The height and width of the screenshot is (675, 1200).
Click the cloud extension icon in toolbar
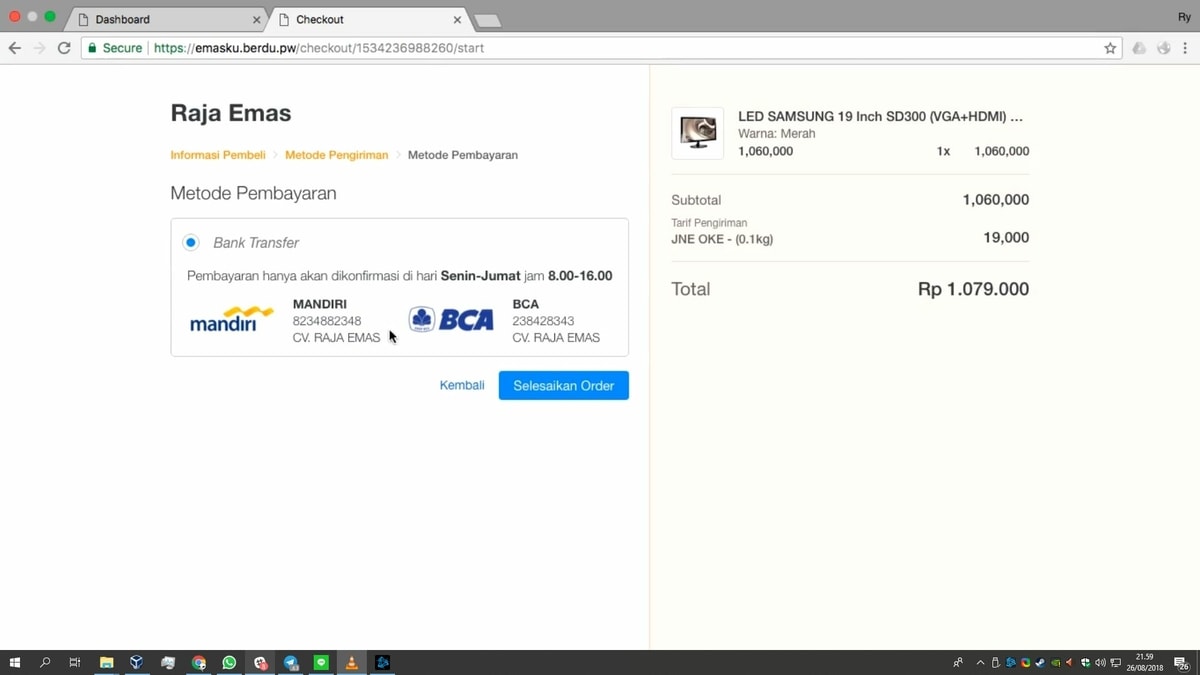coord(1139,48)
